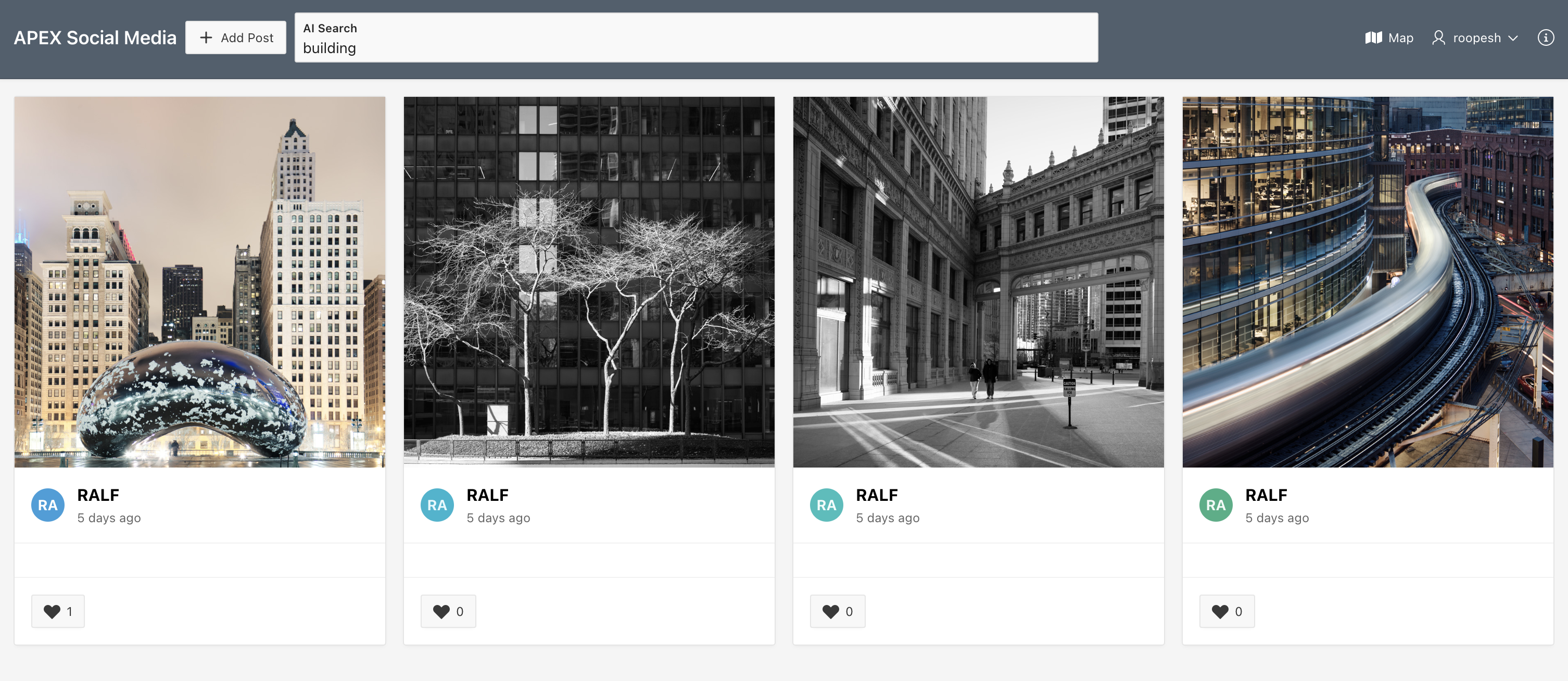
Task: Click the blue RA avatar of first post
Action: coord(48,505)
